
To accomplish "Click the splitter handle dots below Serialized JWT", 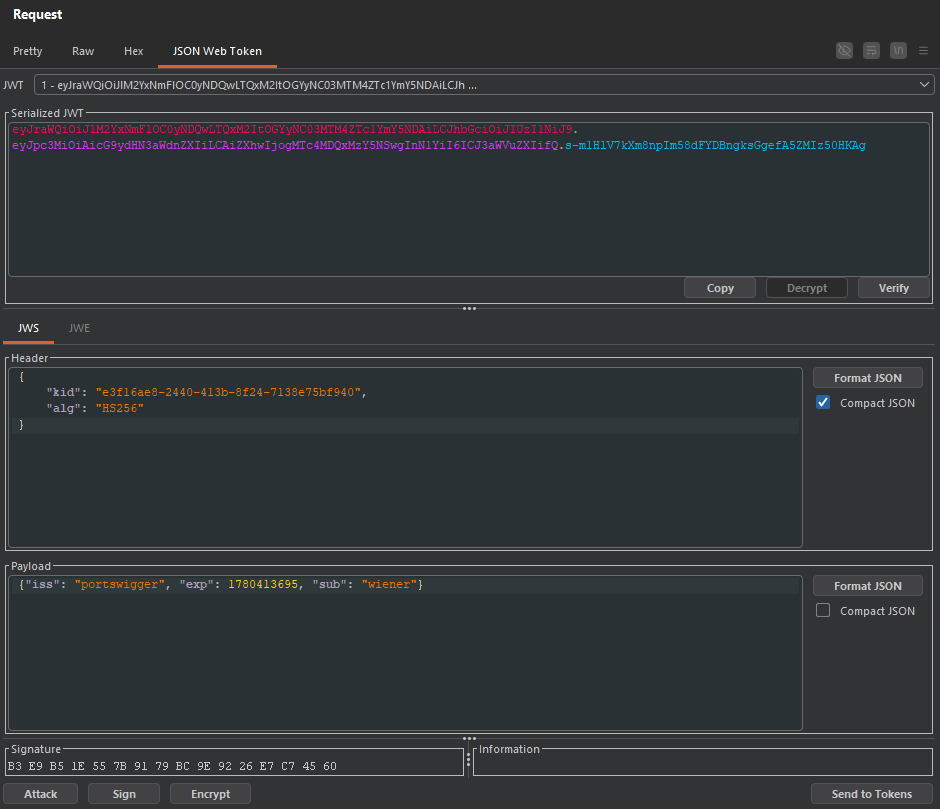I will click(469, 308).
